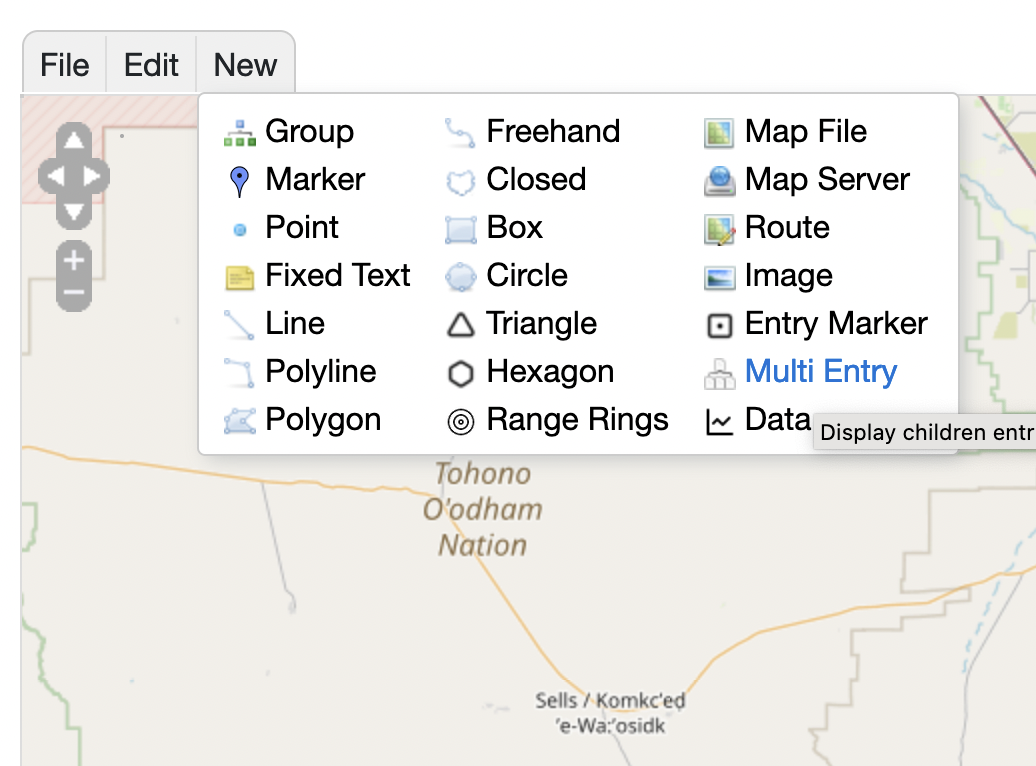The width and height of the screenshot is (1036, 766).
Task: Select the blue Marker pin icon
Action: tap(239, 181)
